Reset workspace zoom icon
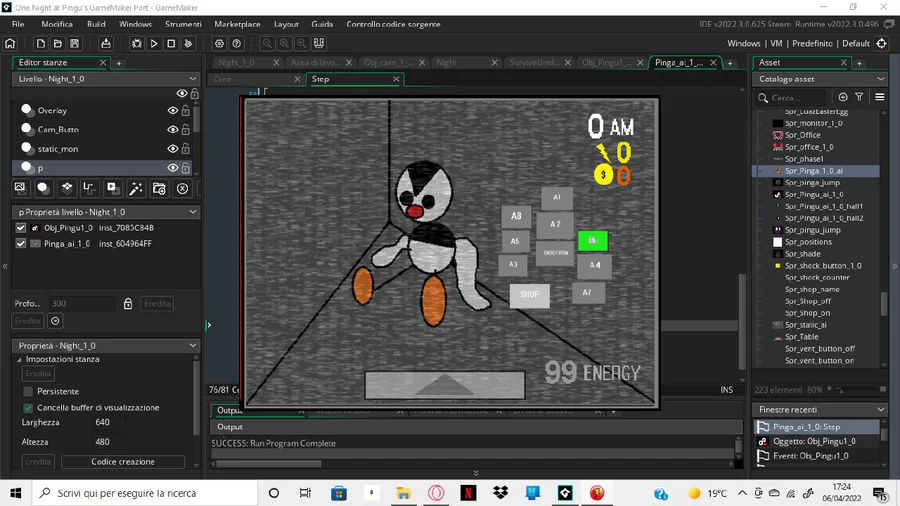Viewport: 900px width, 506px height. [x=284, y=44]
